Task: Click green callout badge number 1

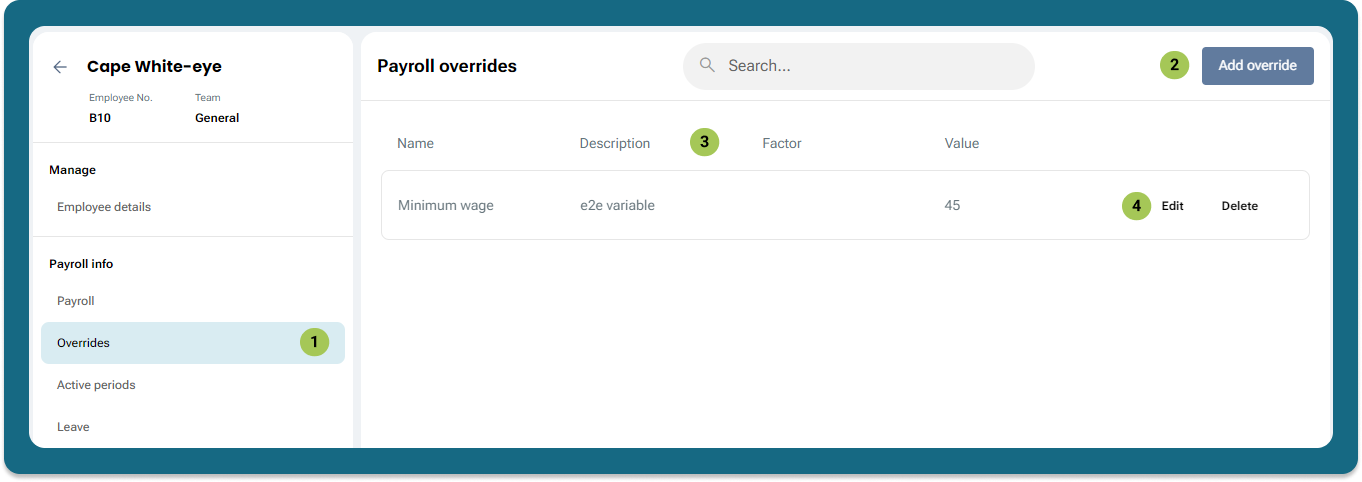Action: 314,342
